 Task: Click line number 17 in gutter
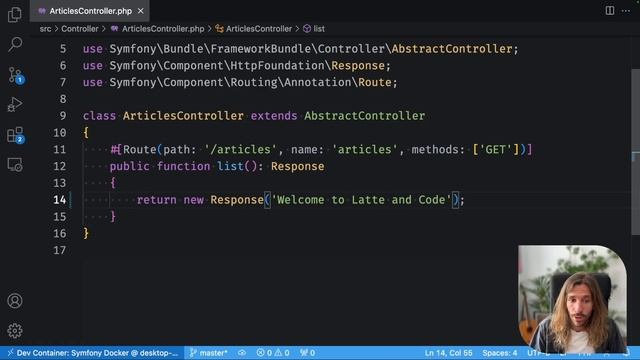click(x=60, y=250)
